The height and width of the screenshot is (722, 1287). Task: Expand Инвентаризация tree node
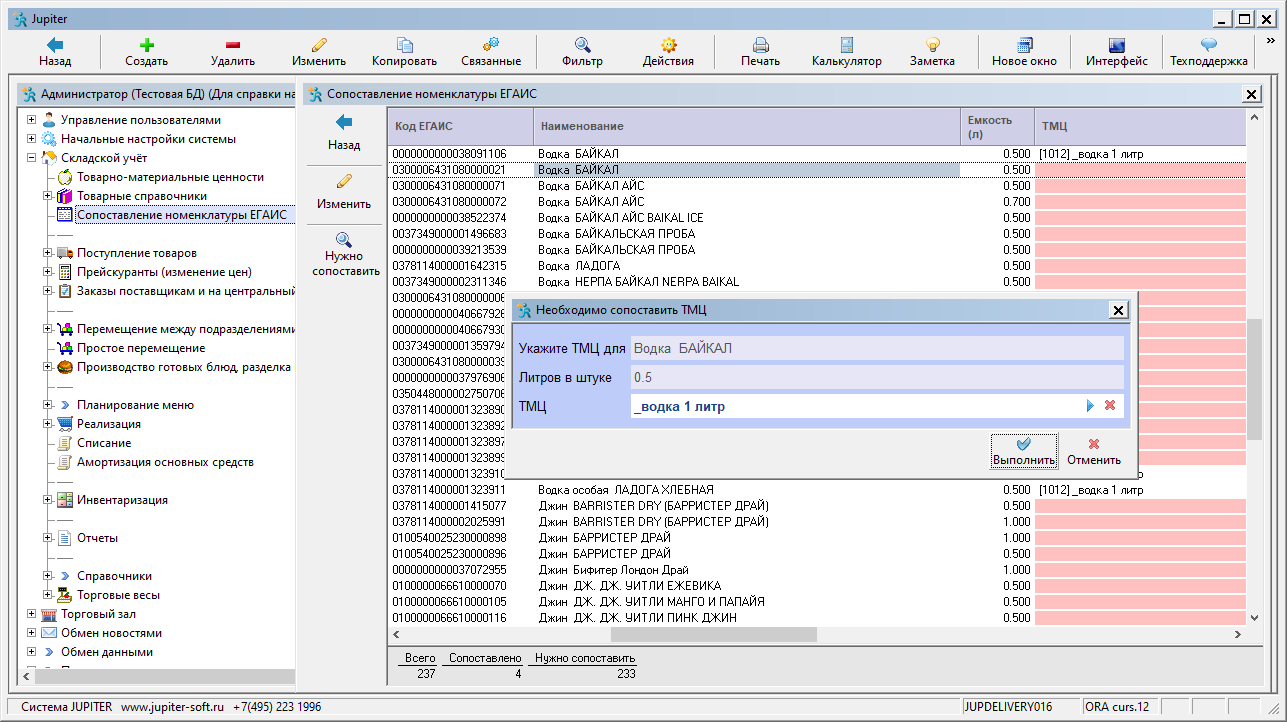coord(48,500)
